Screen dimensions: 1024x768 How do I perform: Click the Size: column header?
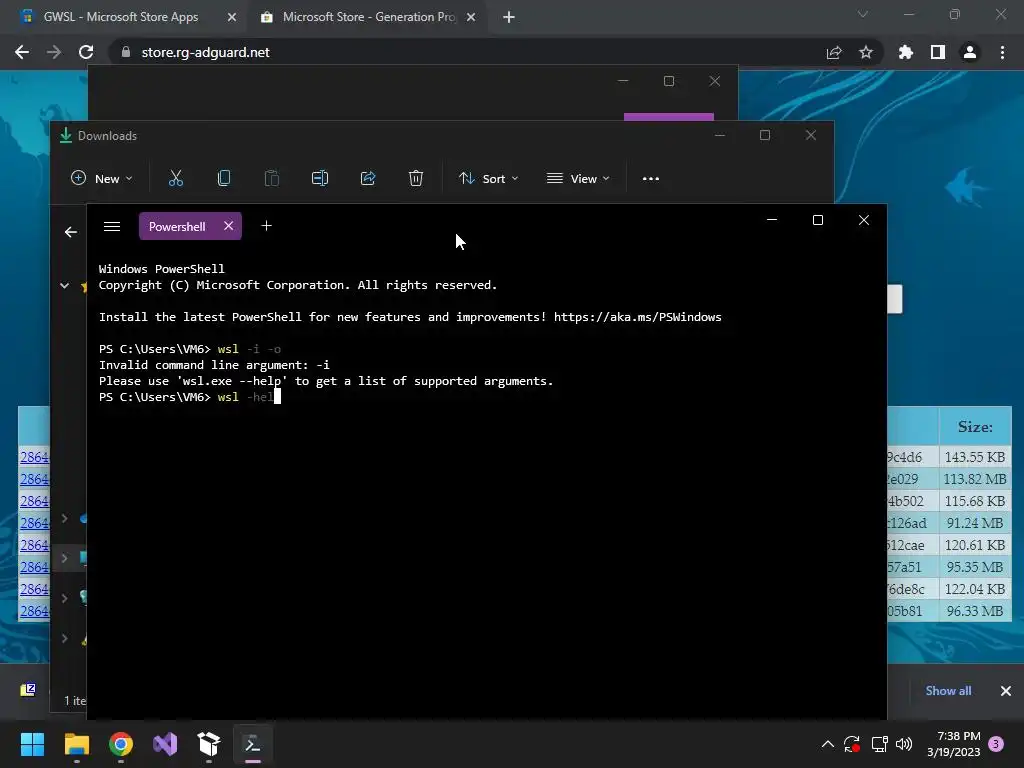pos(975,427)
